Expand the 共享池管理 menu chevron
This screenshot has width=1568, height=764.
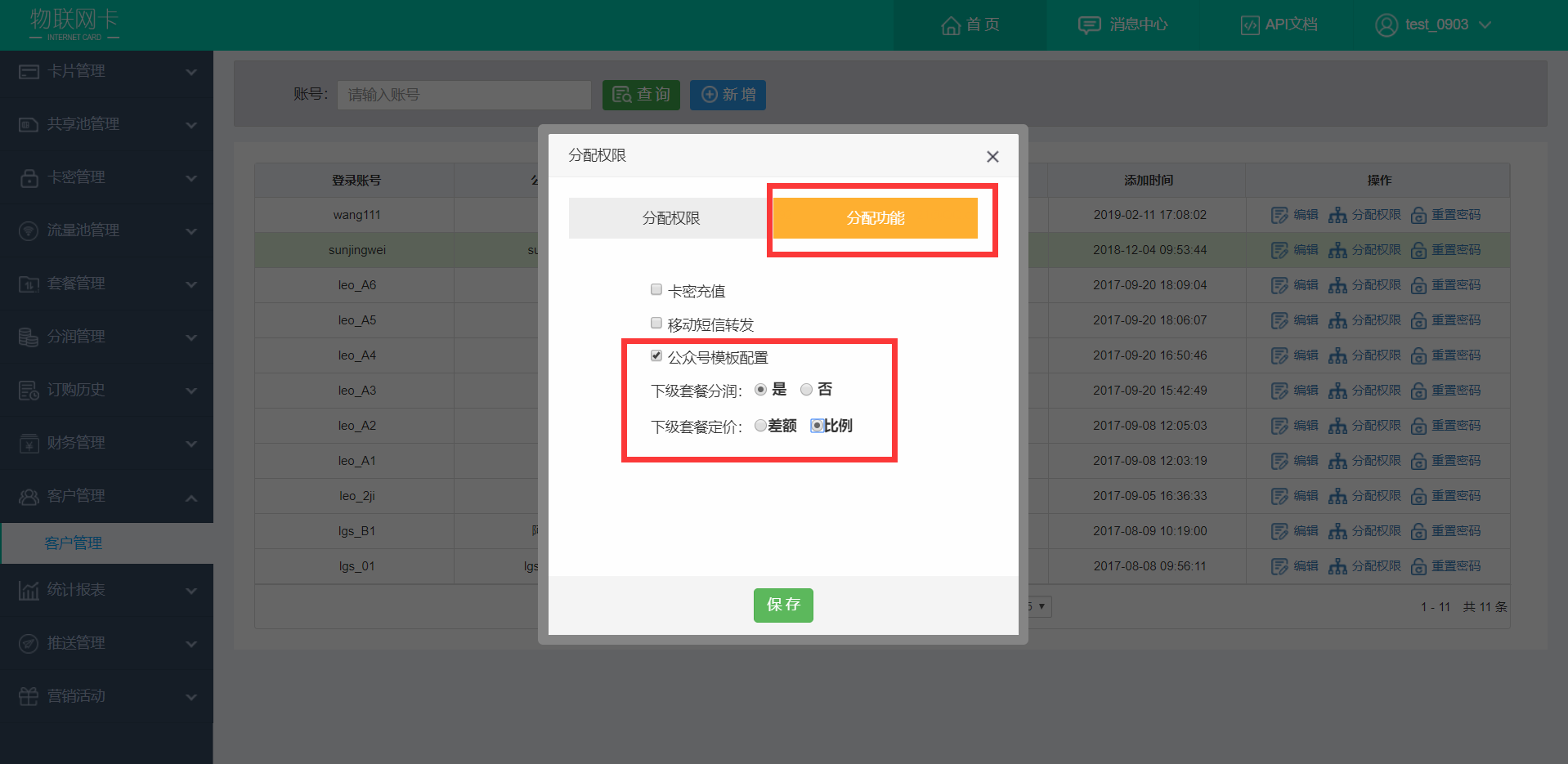(191, 125)
